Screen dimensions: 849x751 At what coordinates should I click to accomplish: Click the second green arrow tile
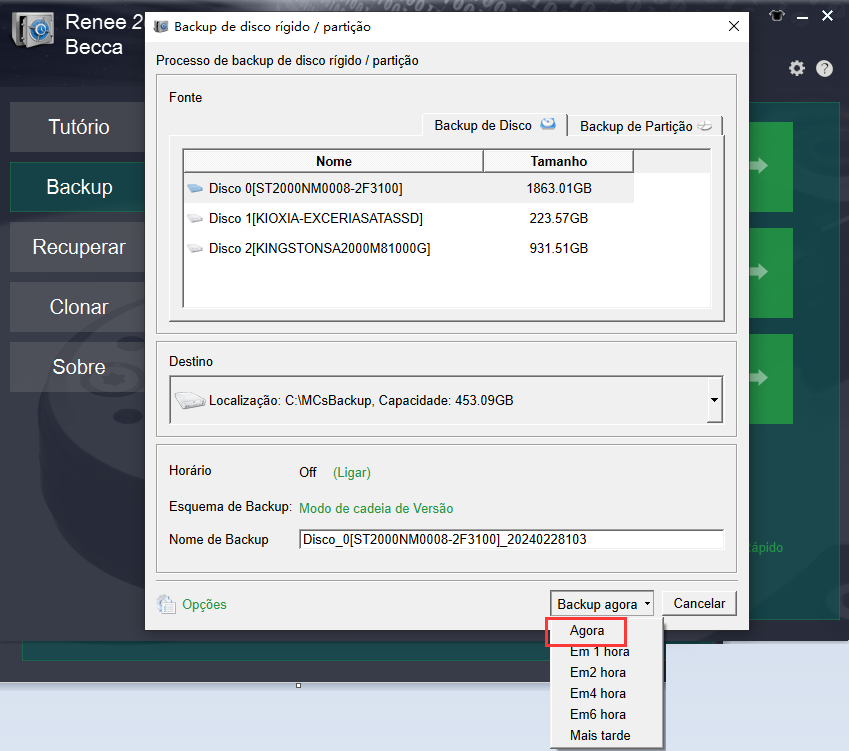tap(770, 272)
